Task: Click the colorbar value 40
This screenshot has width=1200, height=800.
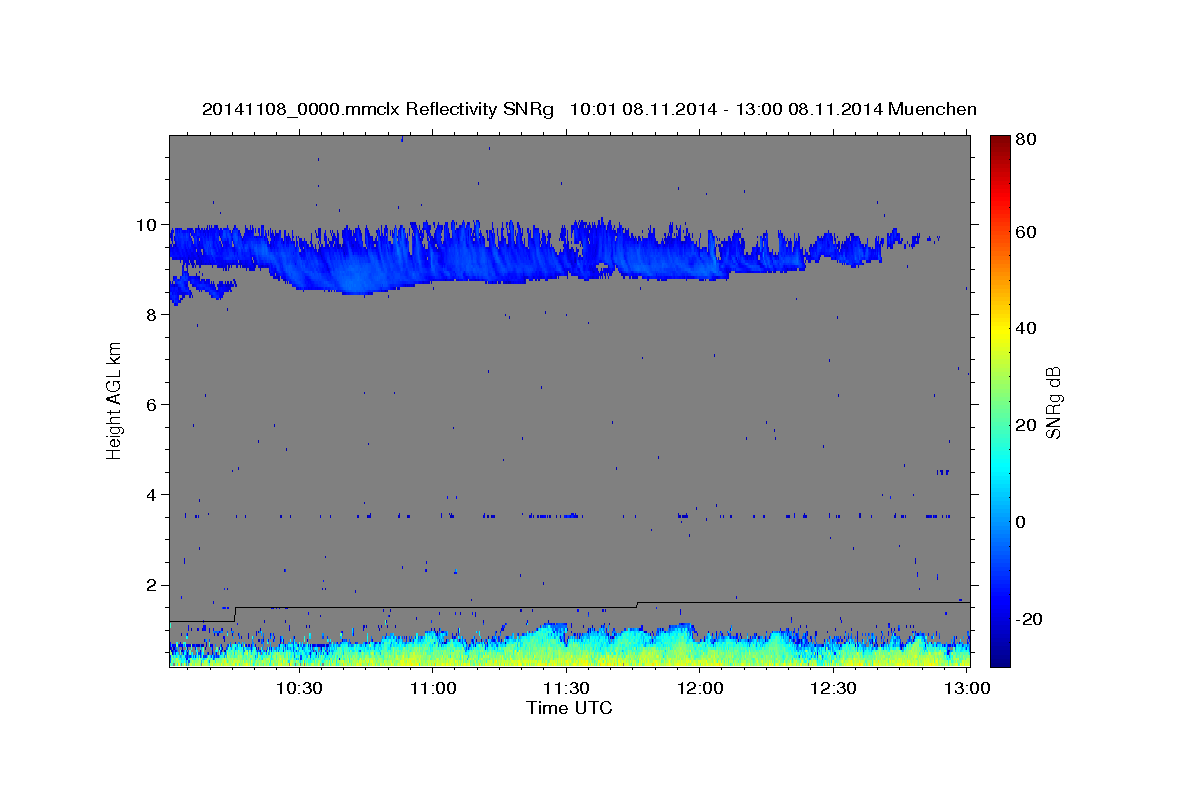Action: tap(1025, 329)
